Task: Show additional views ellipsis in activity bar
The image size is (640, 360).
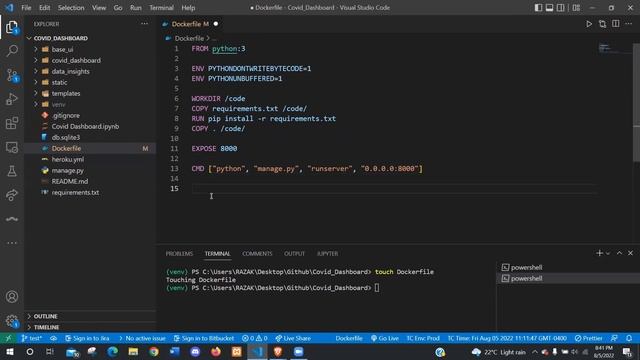Action: point(12,243)
